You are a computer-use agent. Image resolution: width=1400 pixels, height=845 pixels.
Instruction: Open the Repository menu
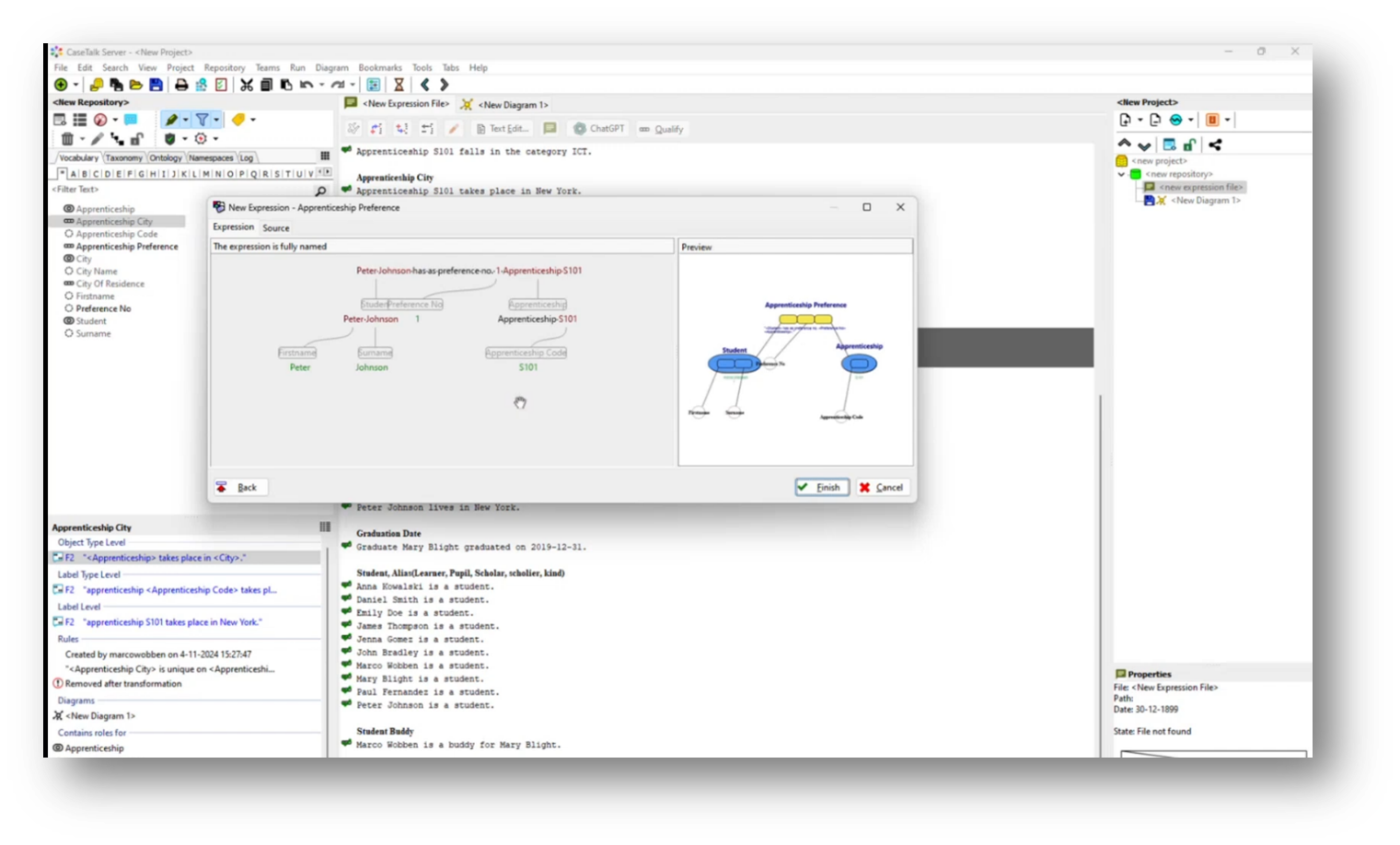tap(225, 68)
